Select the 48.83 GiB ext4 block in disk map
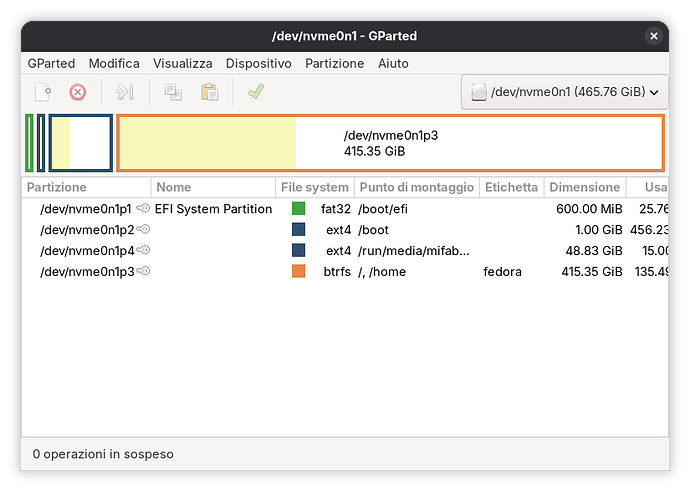 81,143
